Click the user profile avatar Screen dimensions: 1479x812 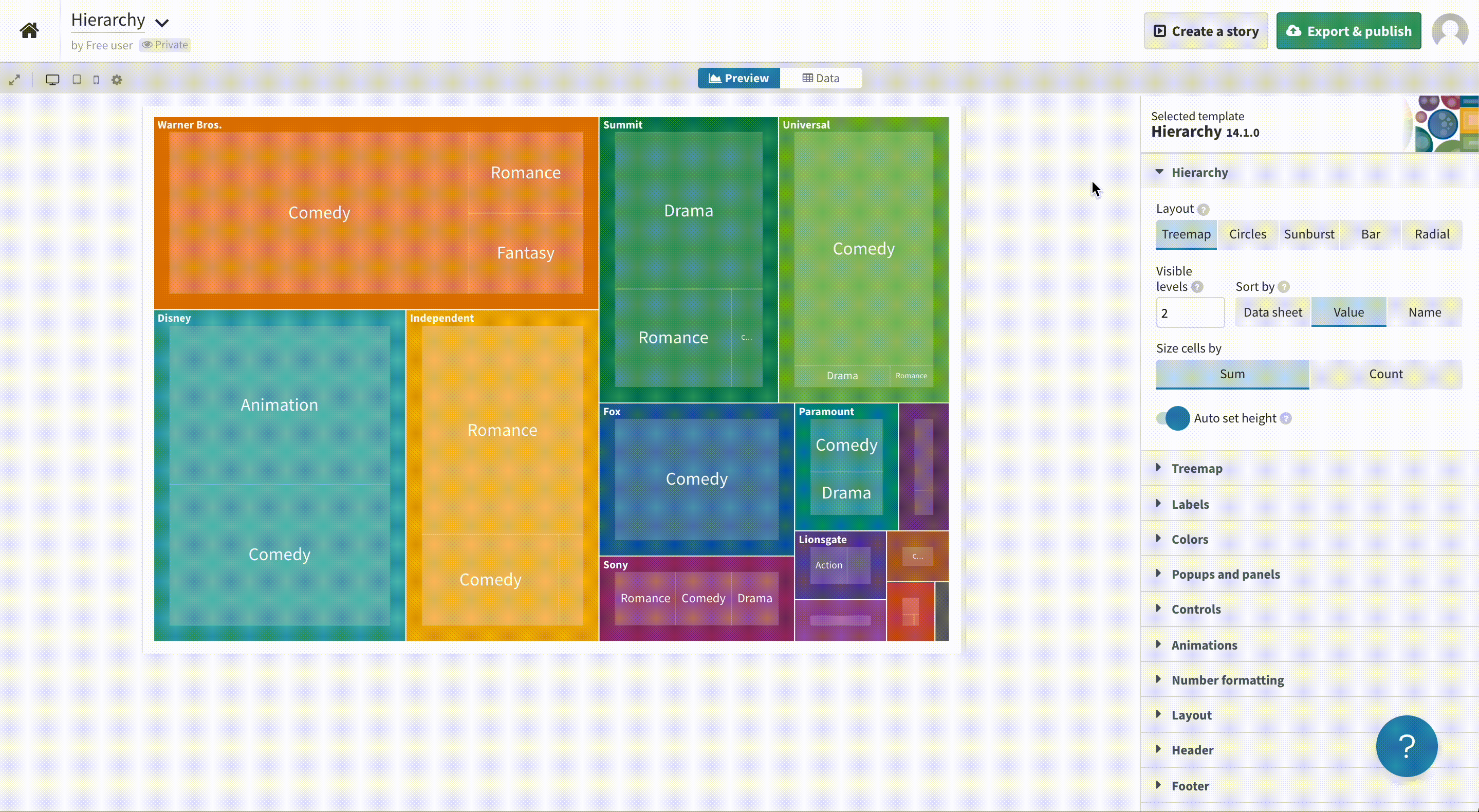coord(1450,30)
